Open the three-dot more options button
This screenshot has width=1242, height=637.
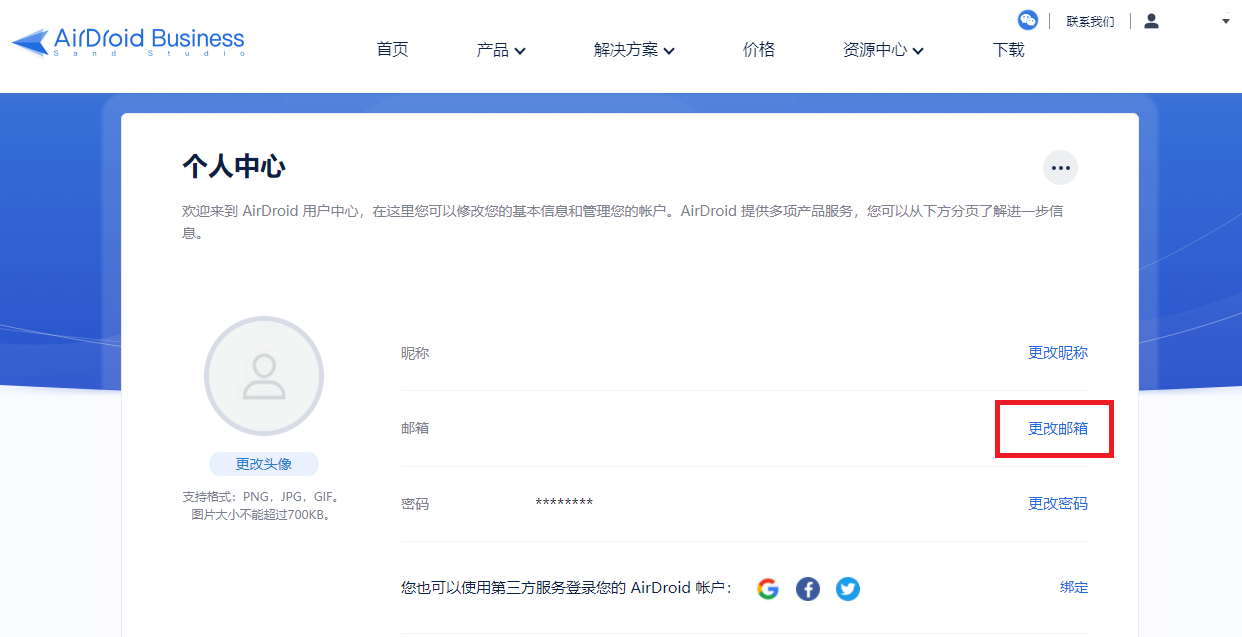pyautogui.click(x=1061, y=168)
